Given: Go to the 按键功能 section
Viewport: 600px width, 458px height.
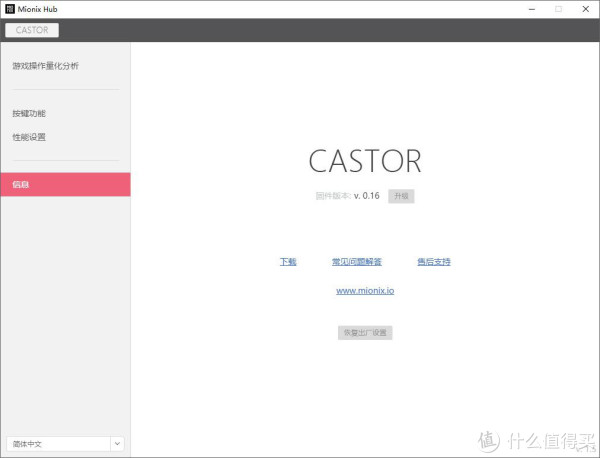Looking at the screenshot, I should pos(29,113).
